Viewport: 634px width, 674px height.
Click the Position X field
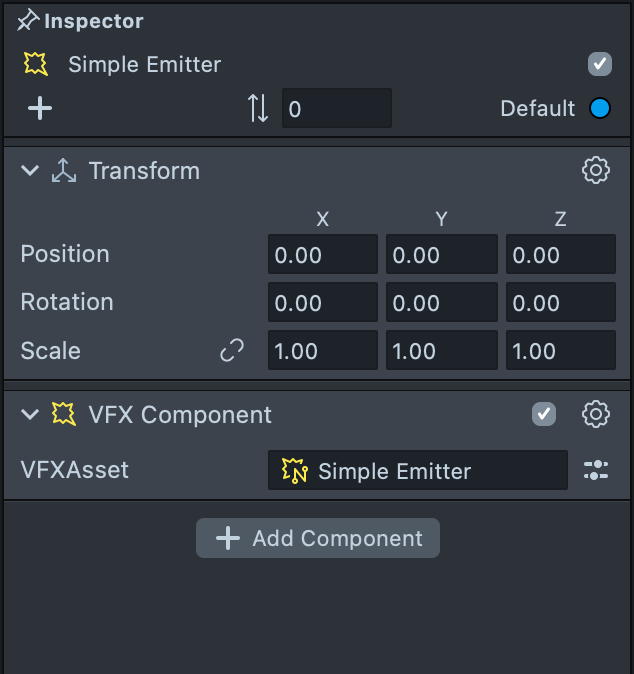click(322, 255)
